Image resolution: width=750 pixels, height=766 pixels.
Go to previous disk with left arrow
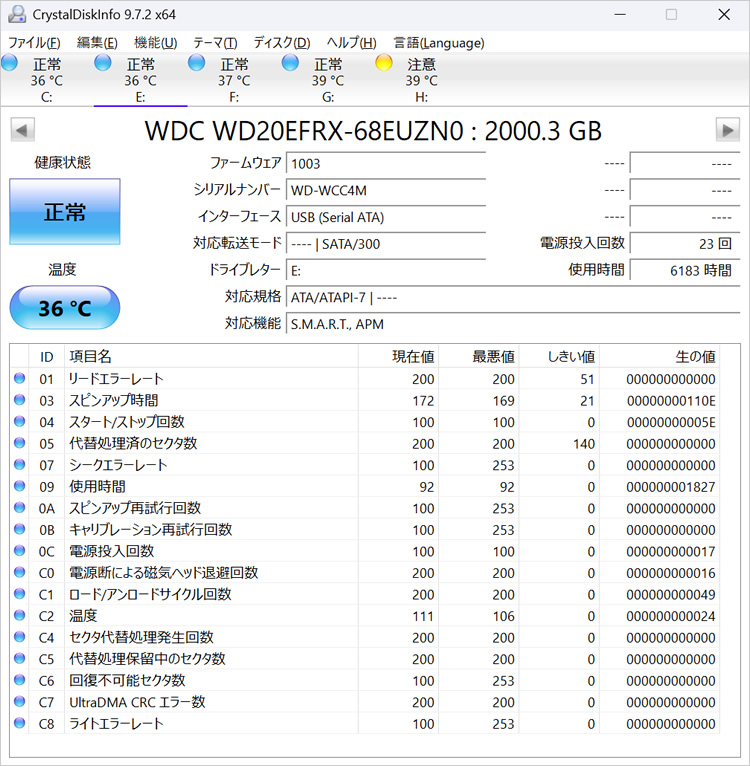22,130
